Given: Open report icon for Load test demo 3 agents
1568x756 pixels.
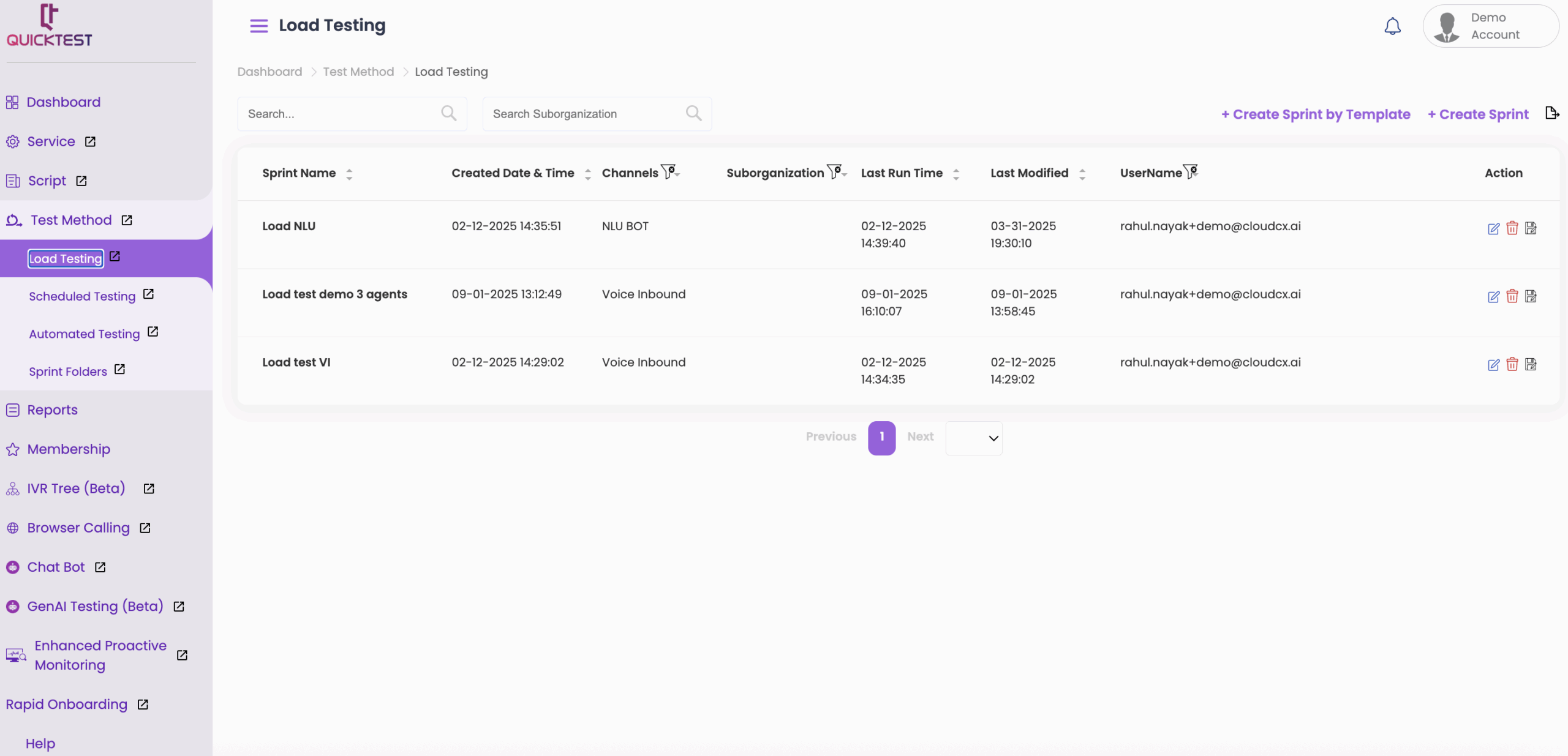Looking at the screenshot, I should point(1531,296).
